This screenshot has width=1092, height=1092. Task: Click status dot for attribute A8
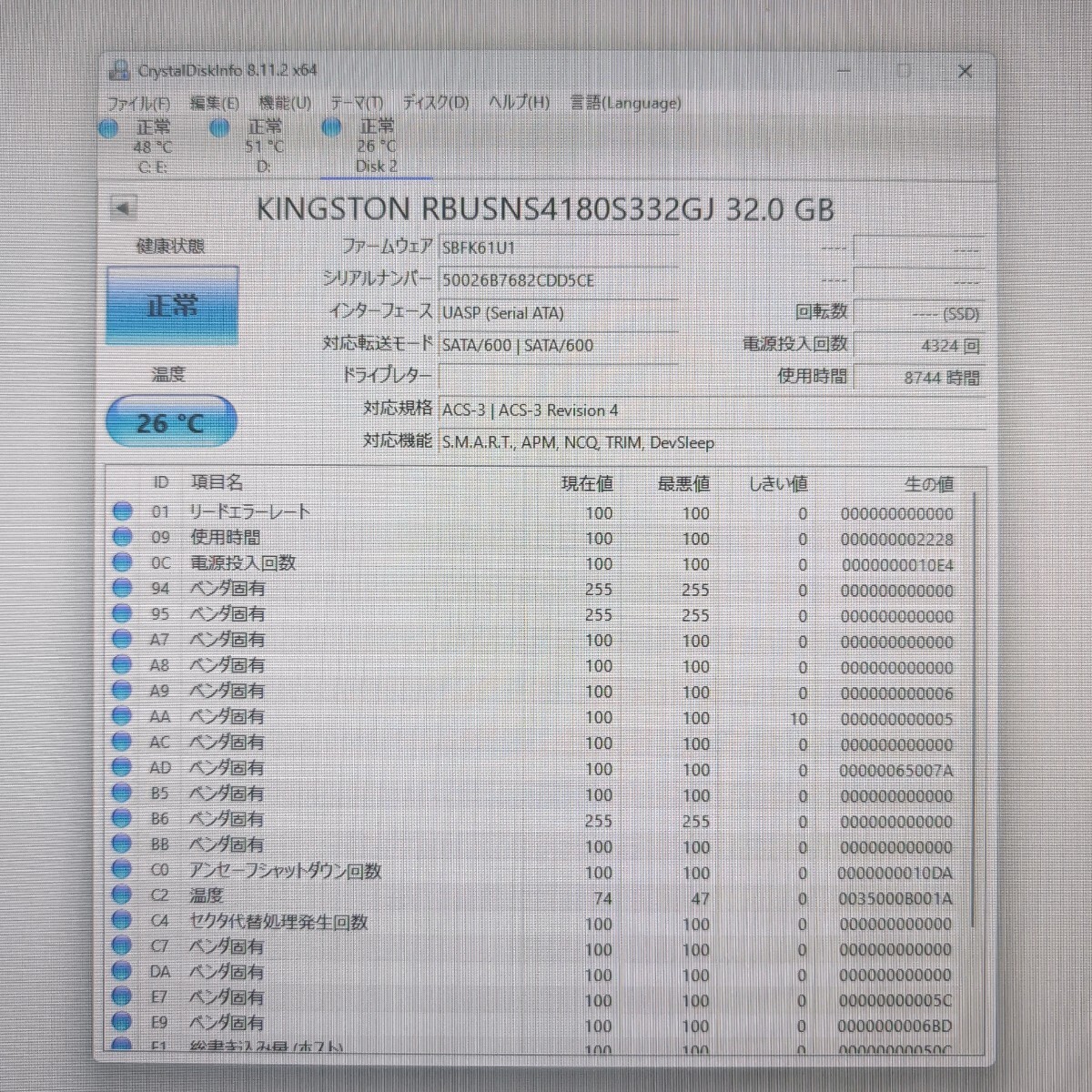pos(122,665)
